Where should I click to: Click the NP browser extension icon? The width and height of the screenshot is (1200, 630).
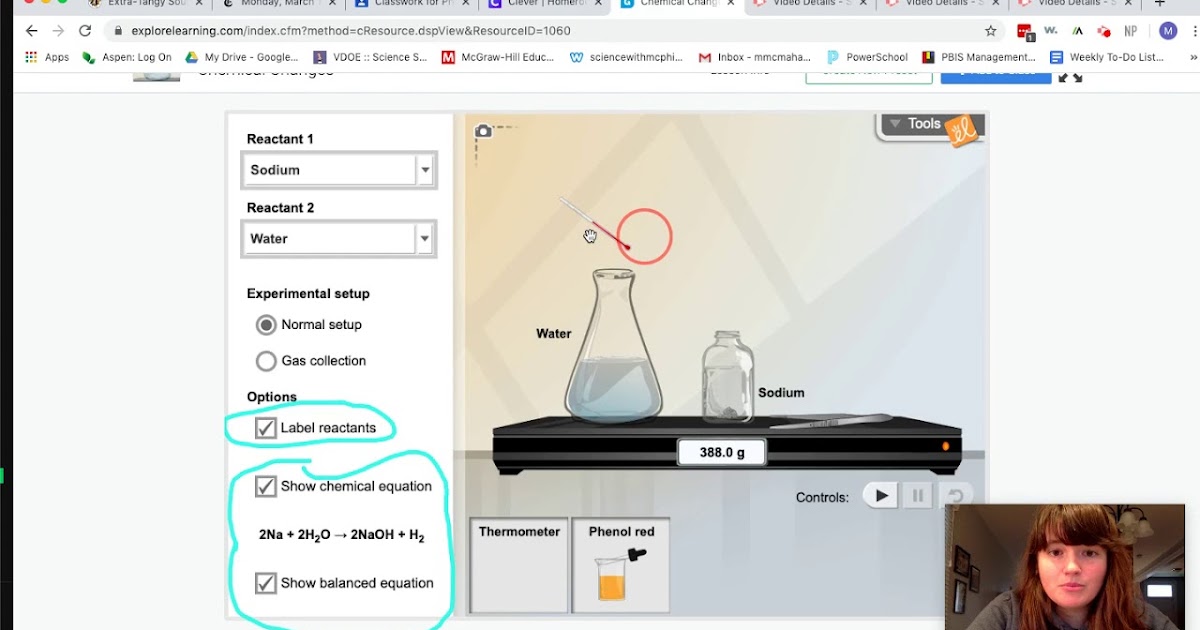pos(1131,31)
